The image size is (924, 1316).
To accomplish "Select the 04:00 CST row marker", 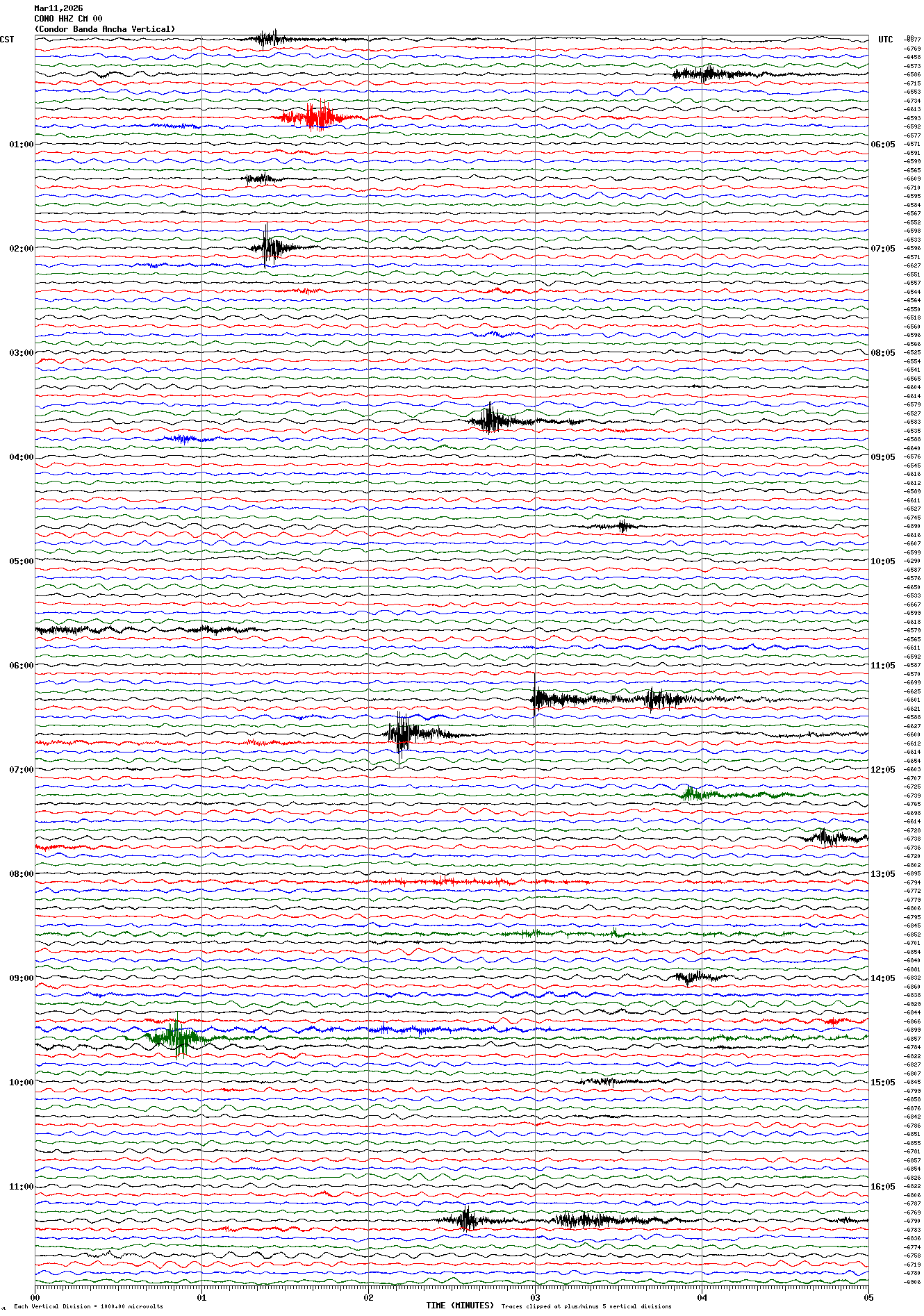I will tap(21, 457).
